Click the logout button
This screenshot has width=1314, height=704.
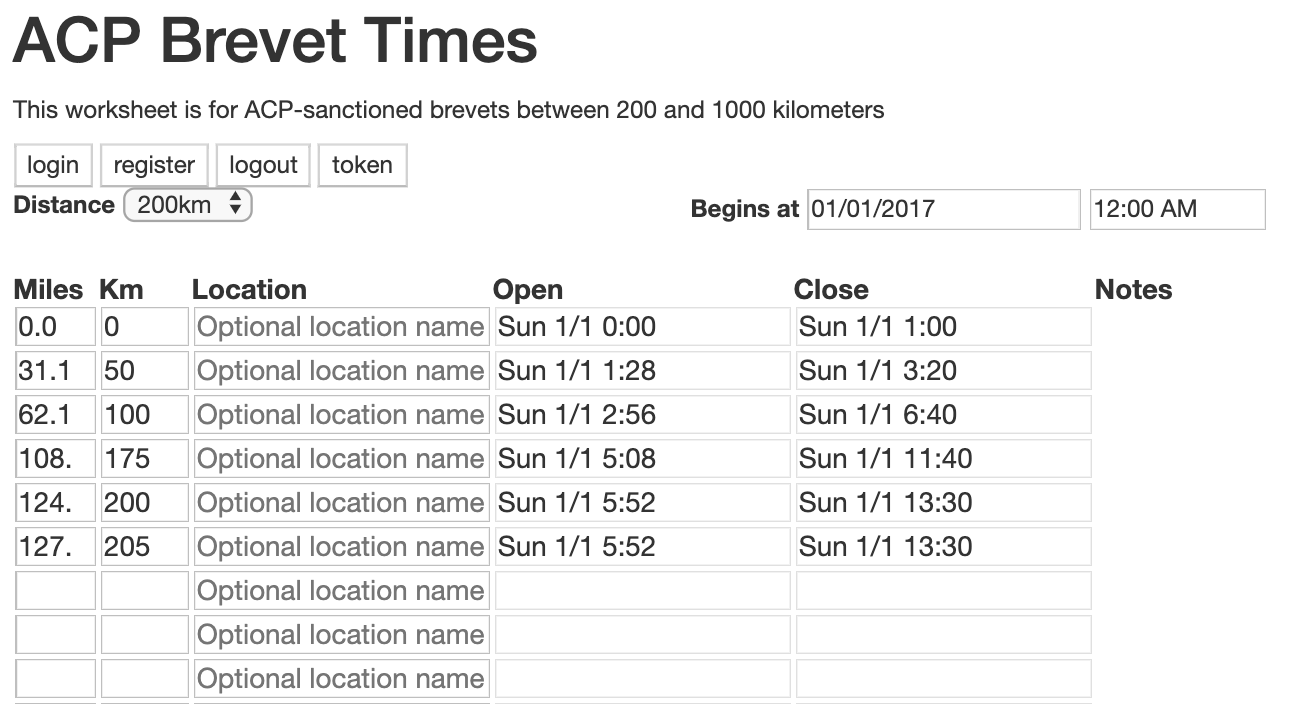pyautogui.click(x=264, y=165)
